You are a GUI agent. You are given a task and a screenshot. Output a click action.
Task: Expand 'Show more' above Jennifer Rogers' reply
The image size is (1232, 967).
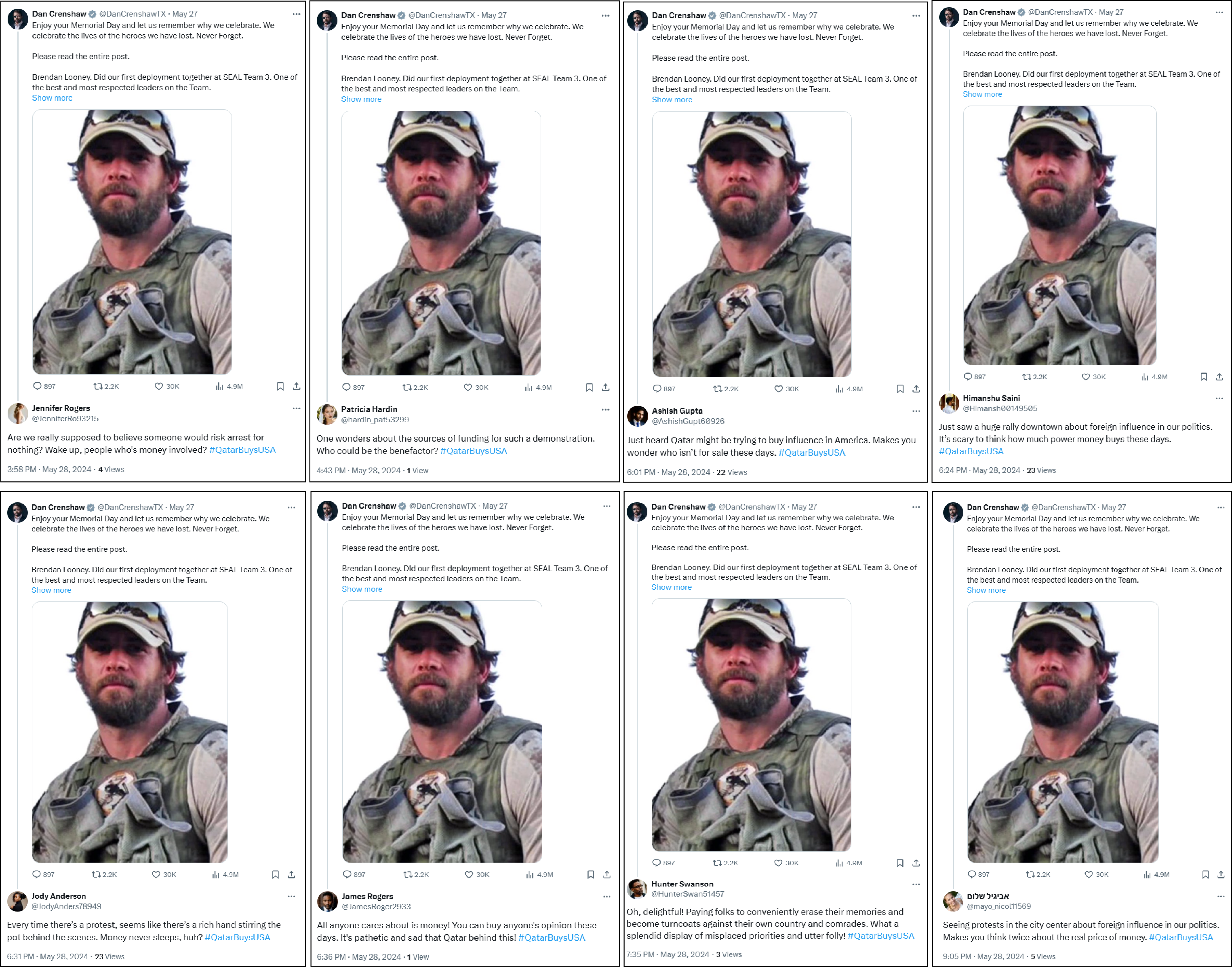point(52,98)
